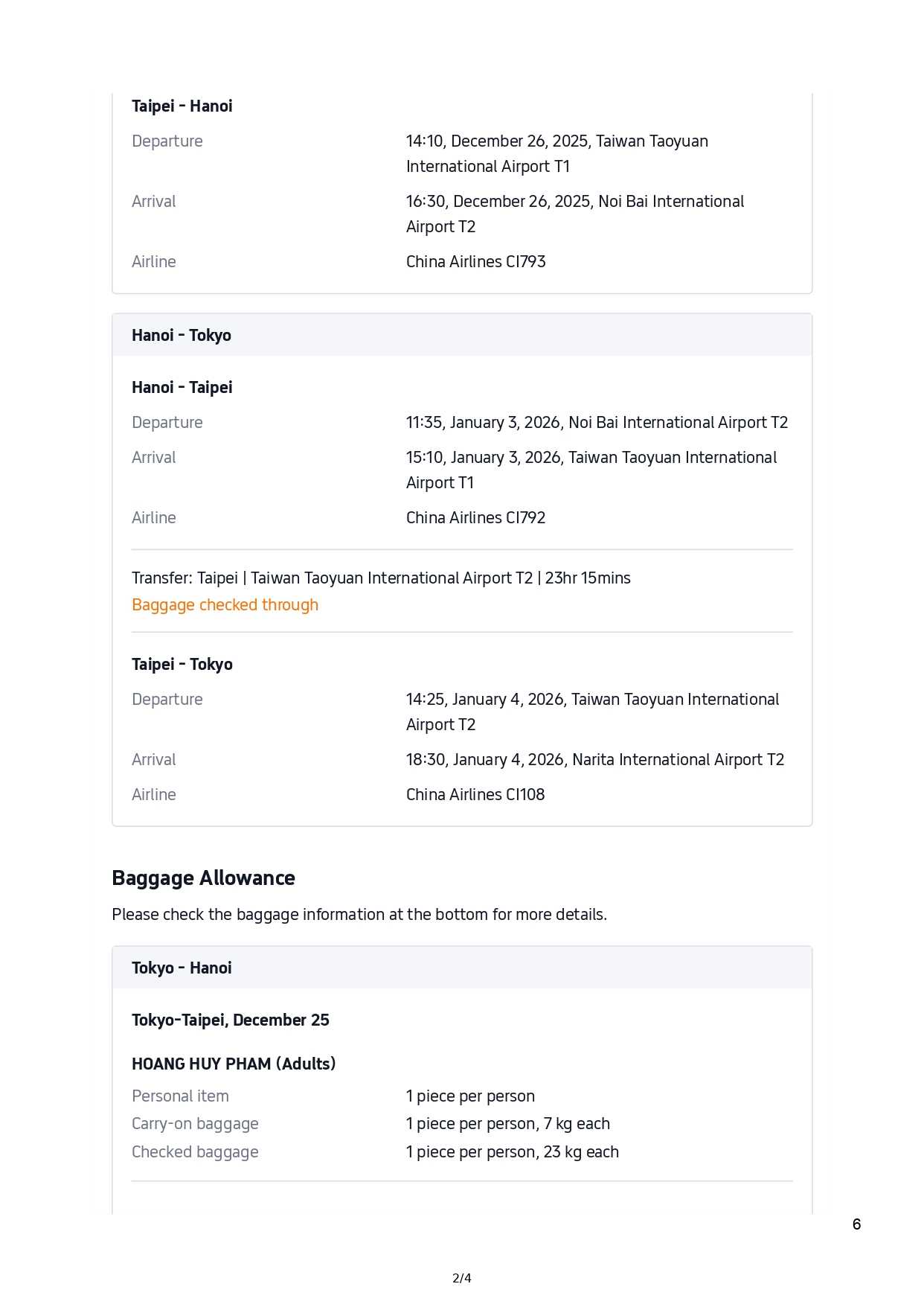Click the orange "Baggage checked through" text
This screenshot has height=1307, width=924.
coord(225,605)
